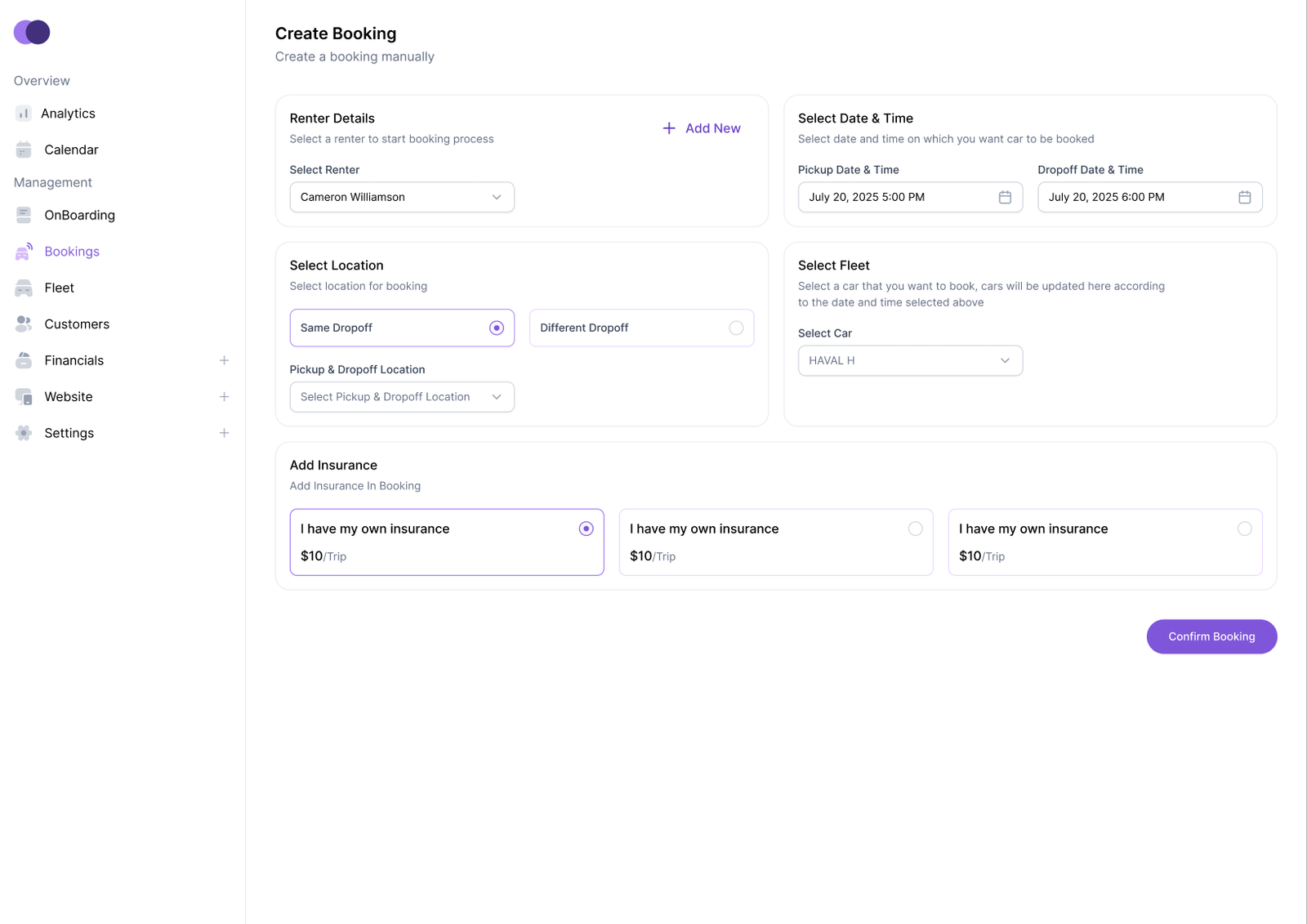The image size is (1307, 924).
Task: Click the OnBoarding sidebar icon
Action: click(24, 215)
